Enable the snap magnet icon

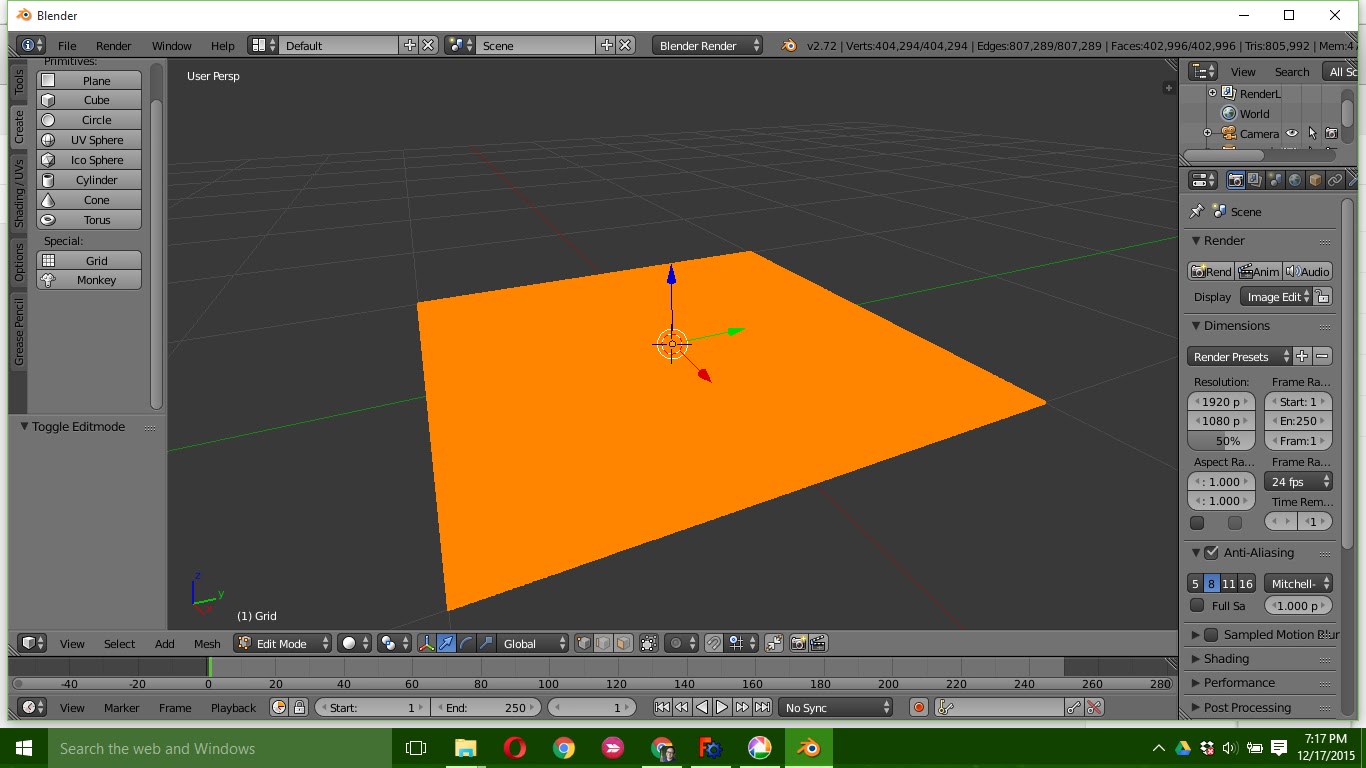pos(714,643)
